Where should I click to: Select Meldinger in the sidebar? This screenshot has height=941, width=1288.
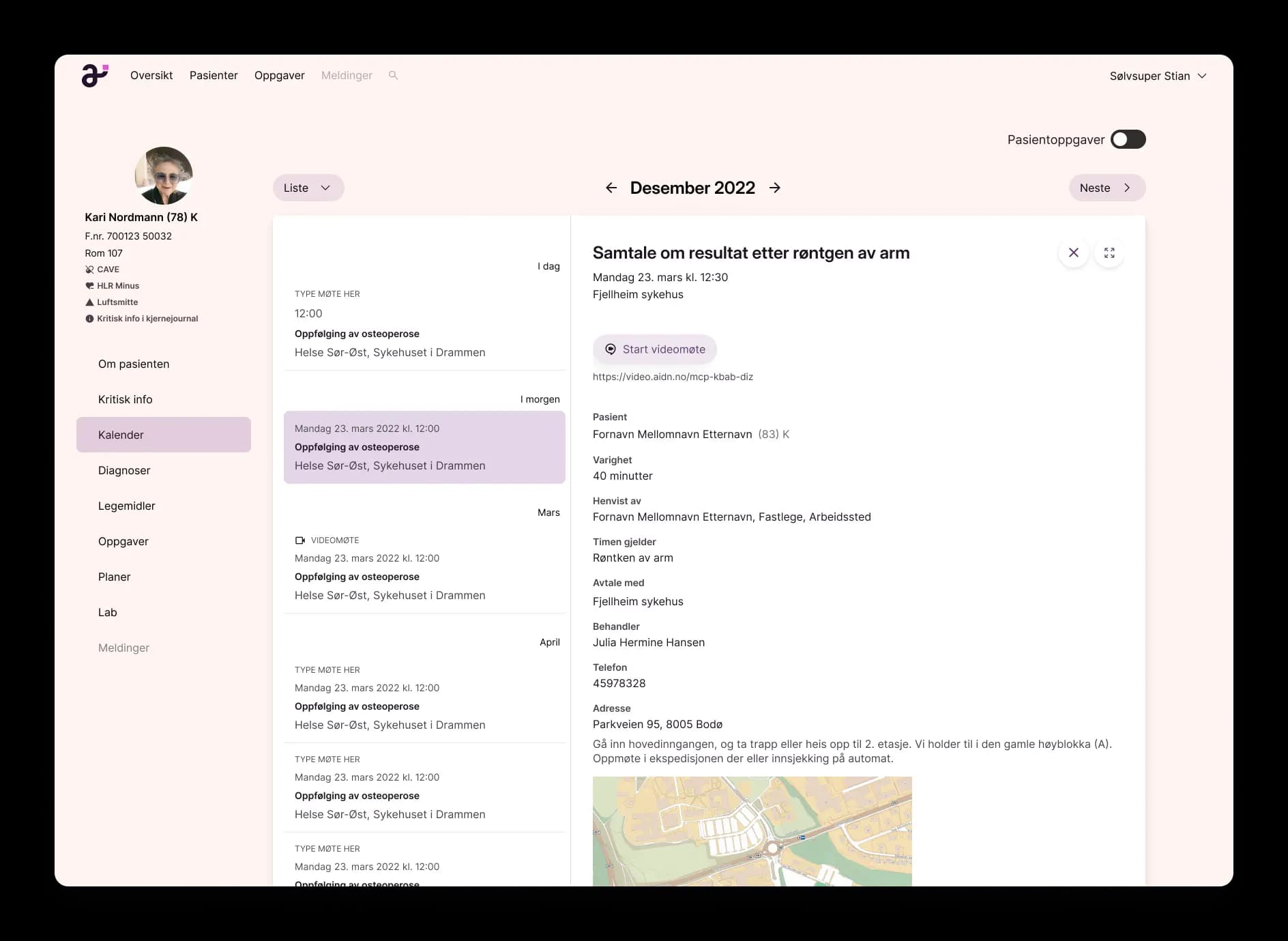[164, 648]
